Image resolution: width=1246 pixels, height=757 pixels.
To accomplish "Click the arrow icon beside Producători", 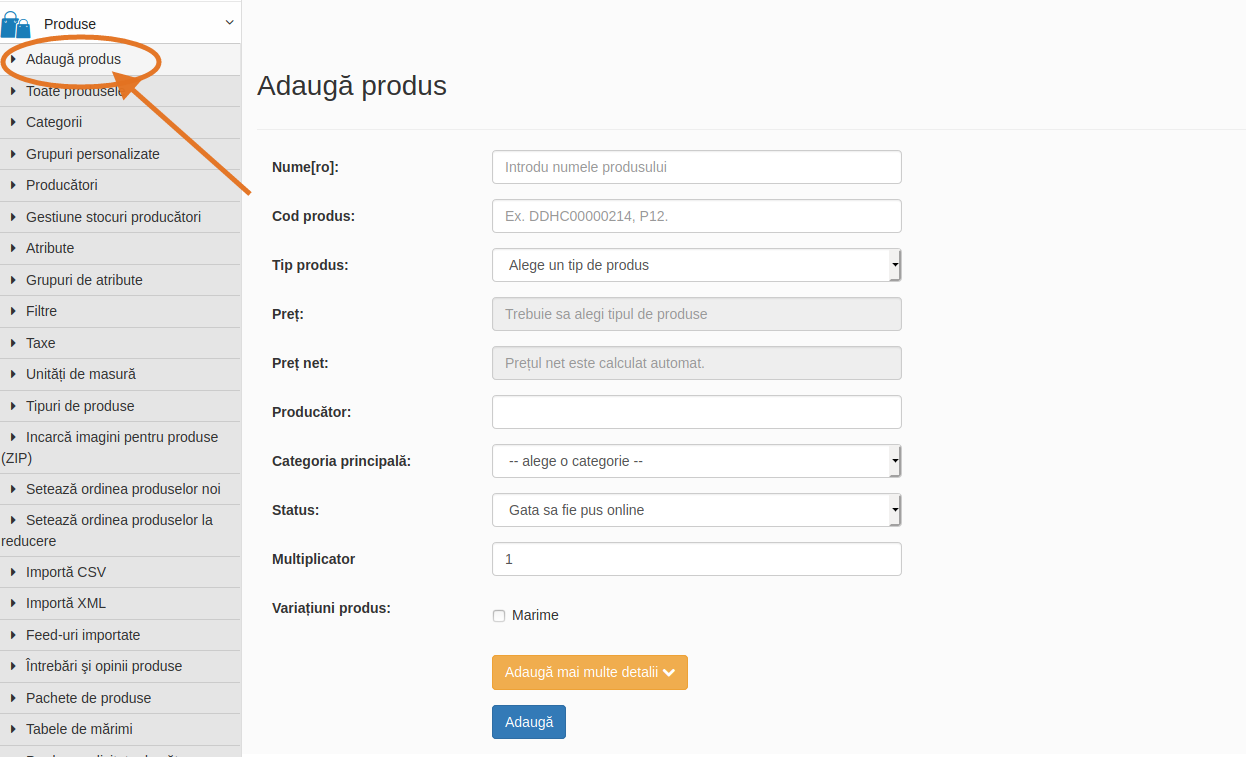I will point(13,185).
